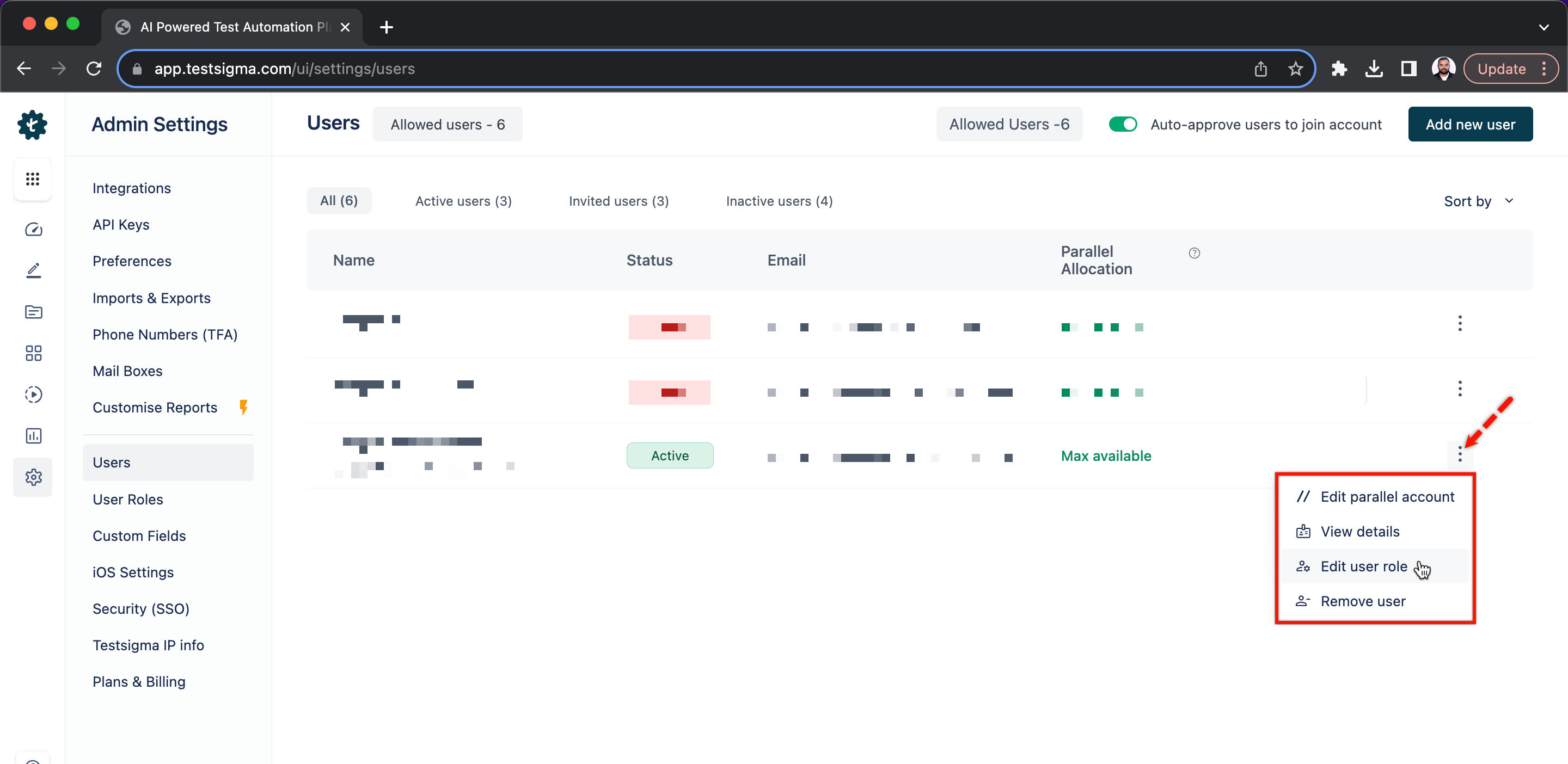
Task: Open the run results play icon
Action: pos(33,394)
